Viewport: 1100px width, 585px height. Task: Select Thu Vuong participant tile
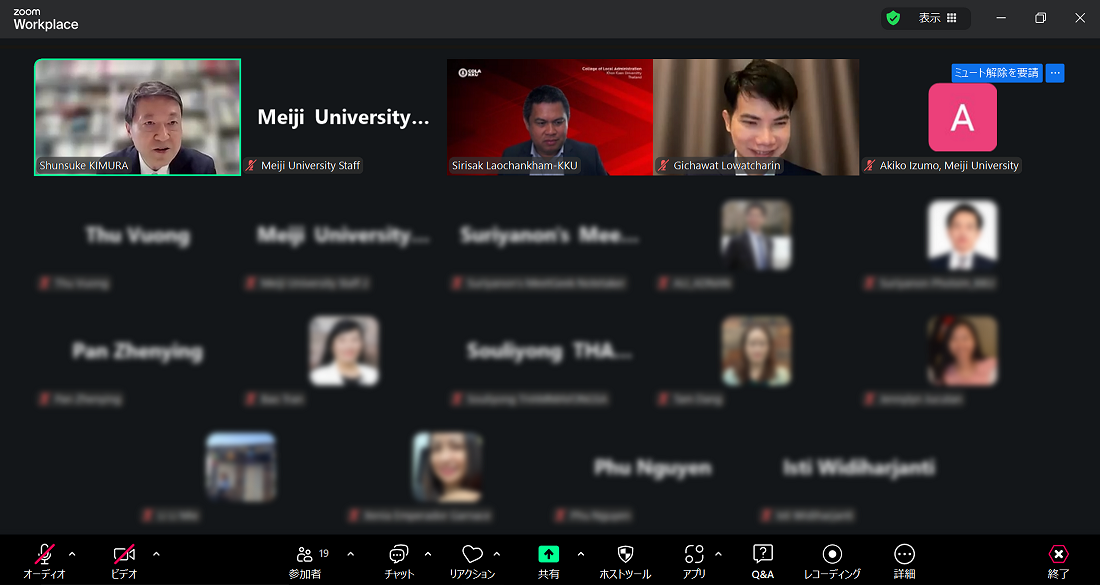click(x=138, y=235)
